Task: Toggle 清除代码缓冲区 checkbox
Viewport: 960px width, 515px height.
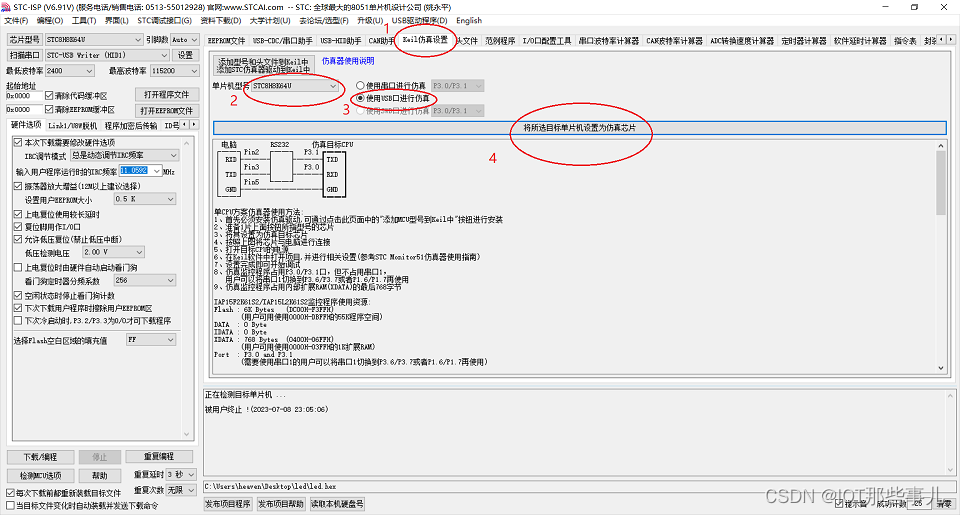Action: click(49, 96)
